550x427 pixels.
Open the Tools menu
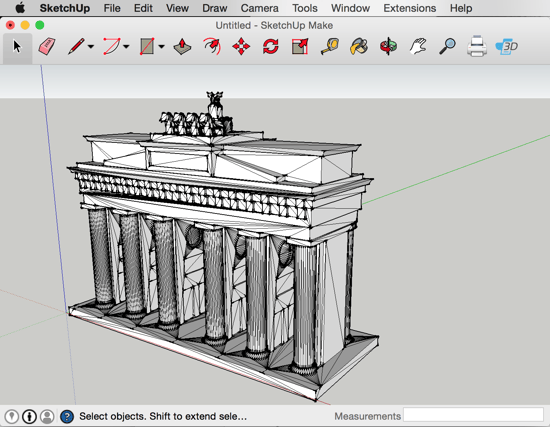click(305, 8)
